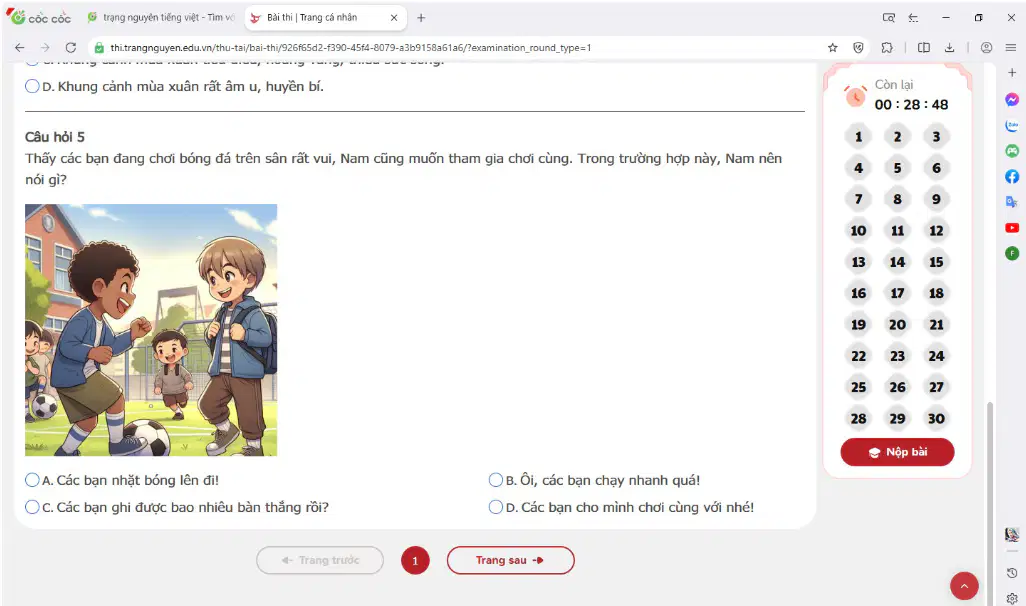Viewport: 1026px width, 606px height.
Task: Jump to question 12 in the navigator
Action: click(x=936, y=230)
